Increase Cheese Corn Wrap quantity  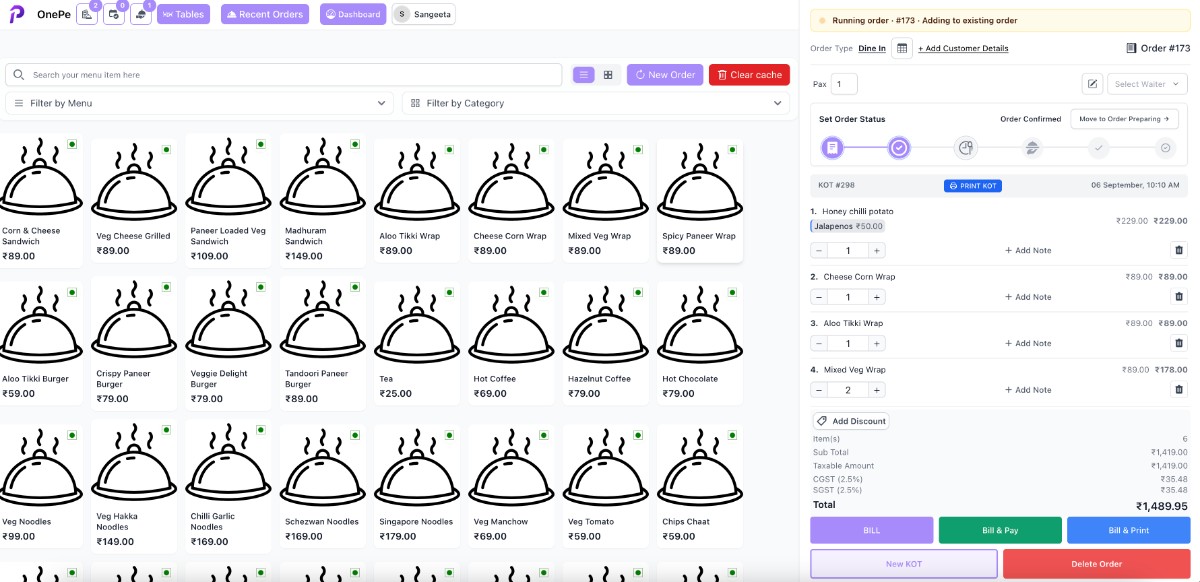877,297
